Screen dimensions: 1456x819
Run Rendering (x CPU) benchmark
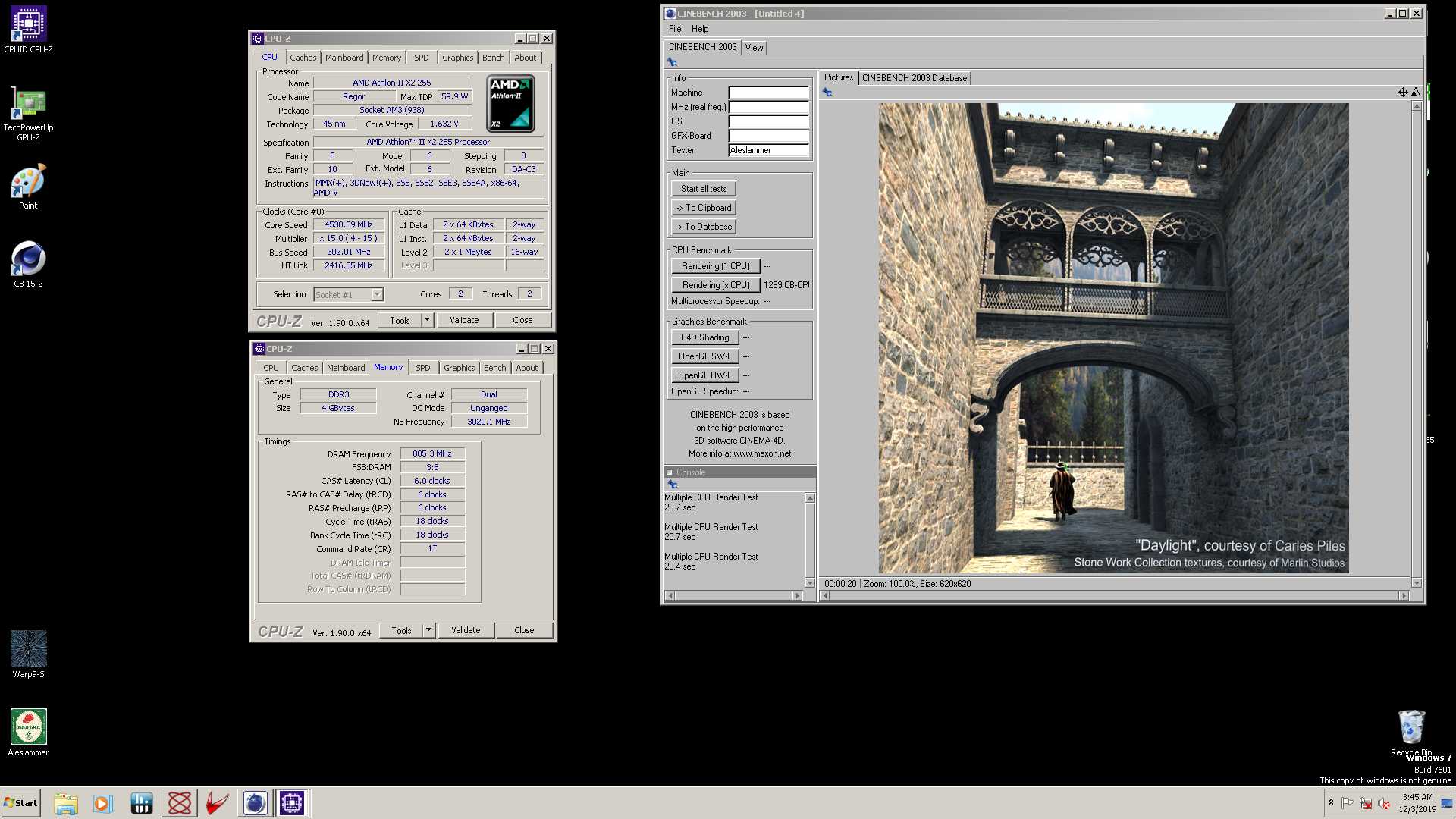coord(715,285)
